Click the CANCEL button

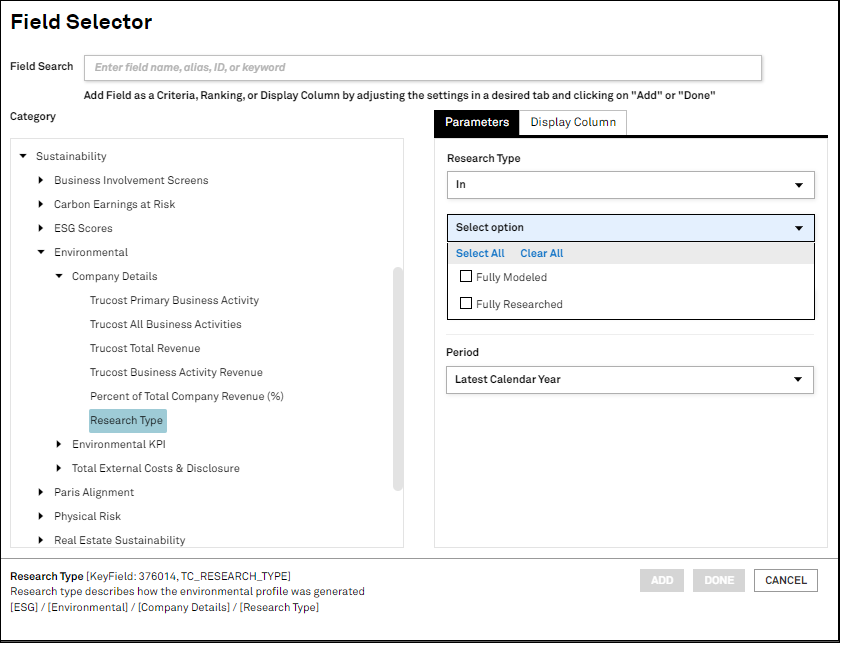tap(786, 580)
